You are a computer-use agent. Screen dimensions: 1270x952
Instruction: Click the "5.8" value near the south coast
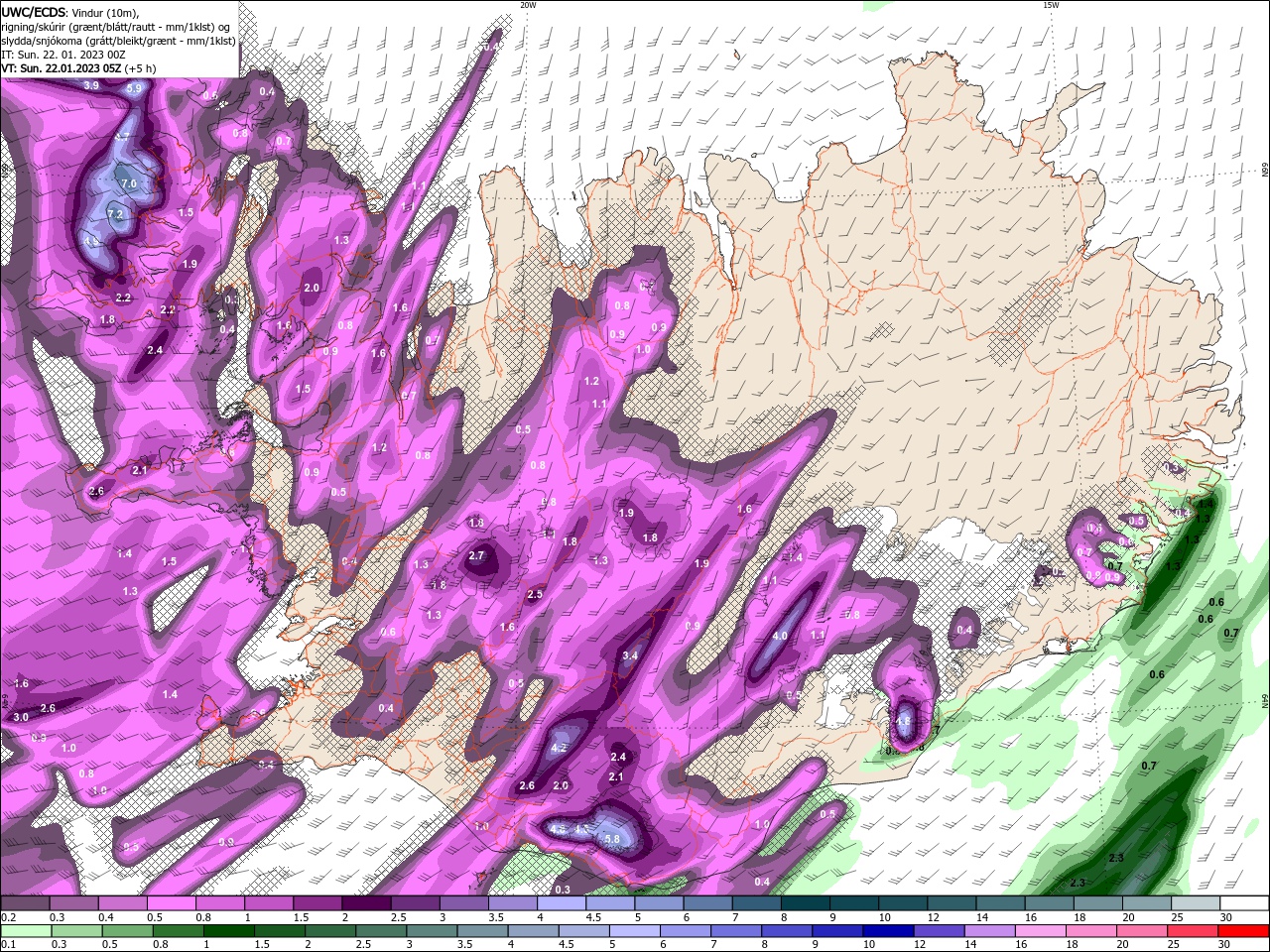(612, 839)
